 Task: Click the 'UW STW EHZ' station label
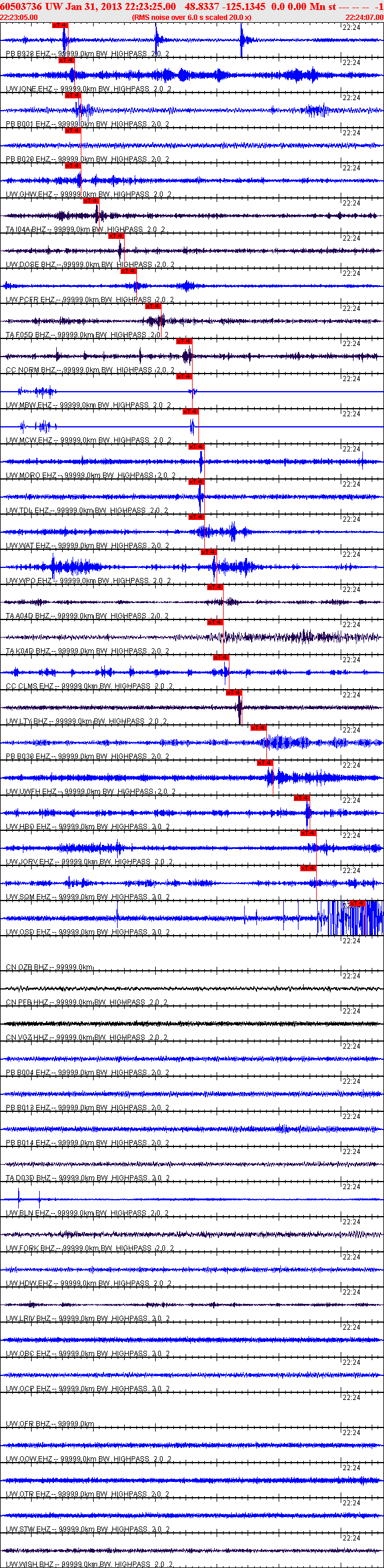point(29,1530)
